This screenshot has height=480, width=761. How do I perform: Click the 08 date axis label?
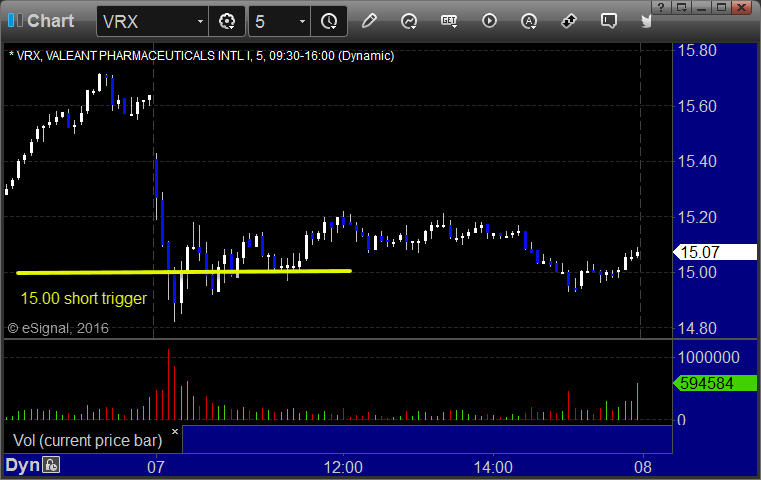643,467
